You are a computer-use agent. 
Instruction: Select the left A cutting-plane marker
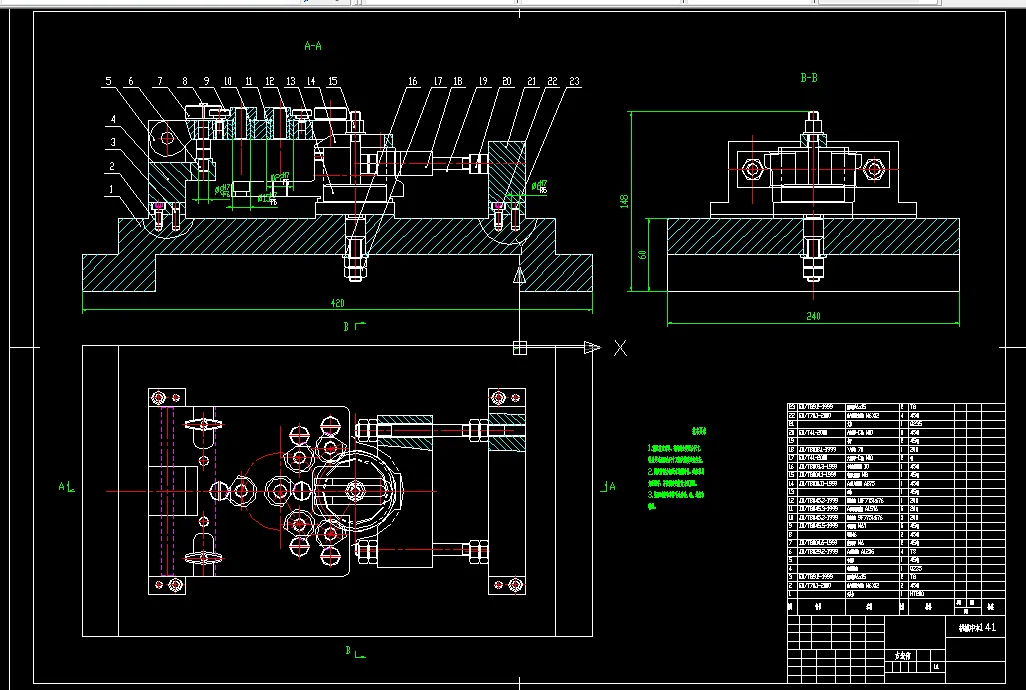(66, 487)
